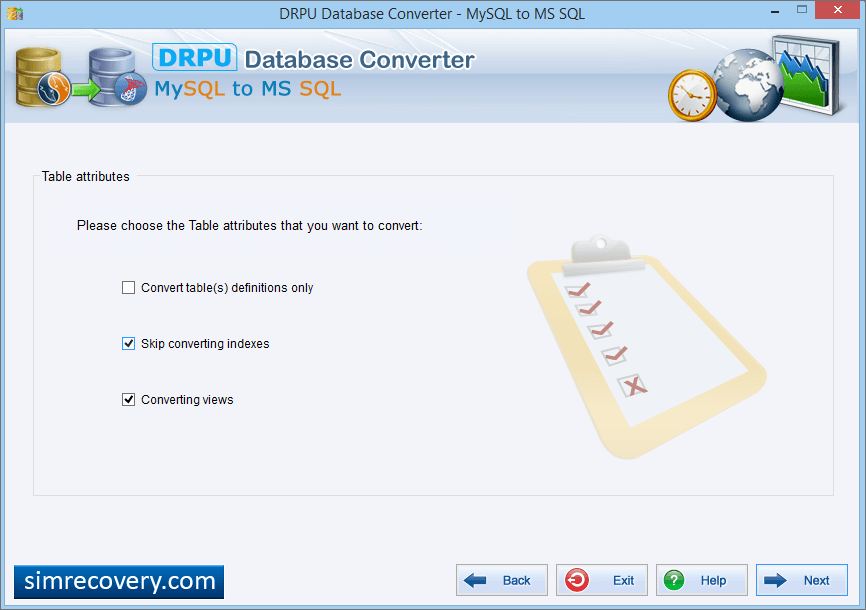Click the DRPU logo badge
The width and height of the screenshot is (866, 610).
pyautogui.click(x=194, y=57)
